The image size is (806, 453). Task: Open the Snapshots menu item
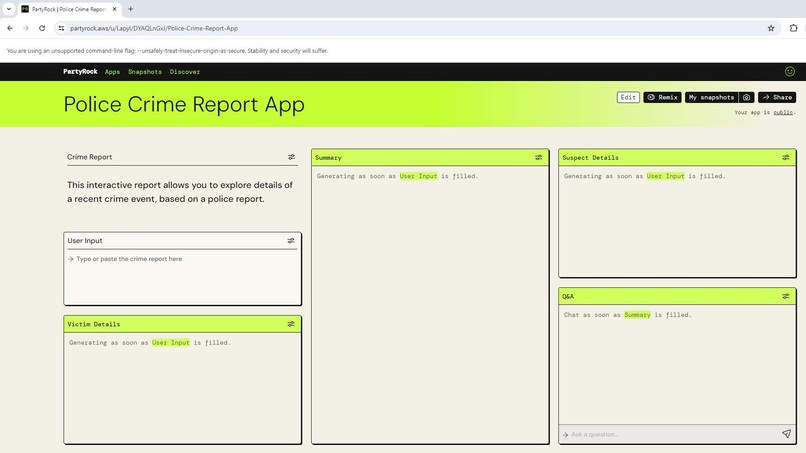pos(145,71)
